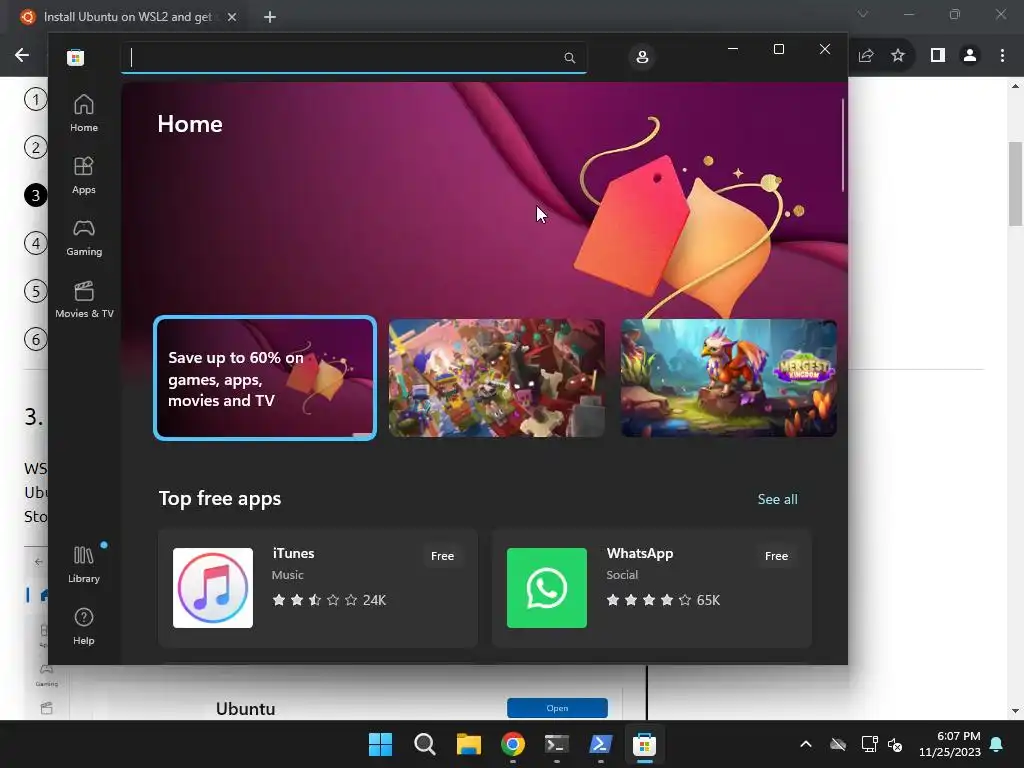Click See all for Top free apps
The height and width of the screenshot is (768, 1024).
coord(777,499)
